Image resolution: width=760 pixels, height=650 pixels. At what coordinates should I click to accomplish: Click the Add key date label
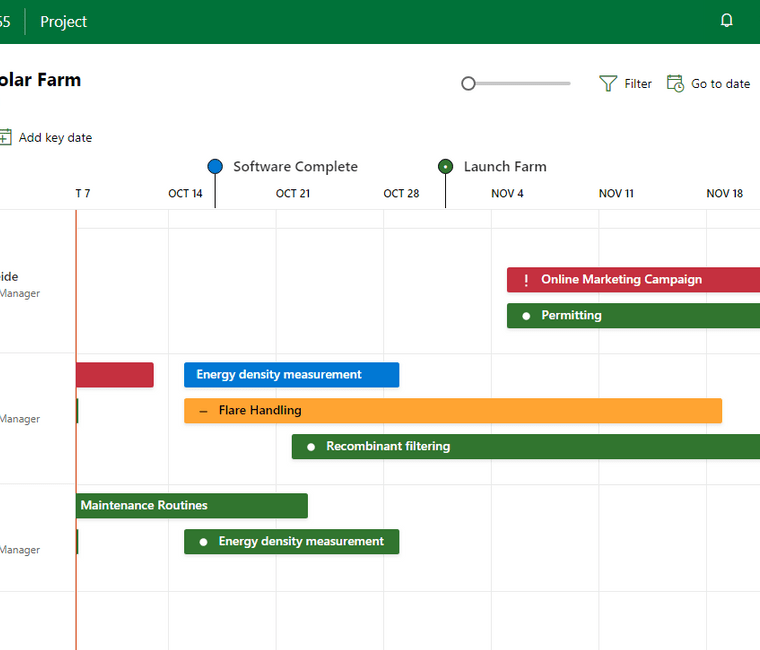(55, 138)
